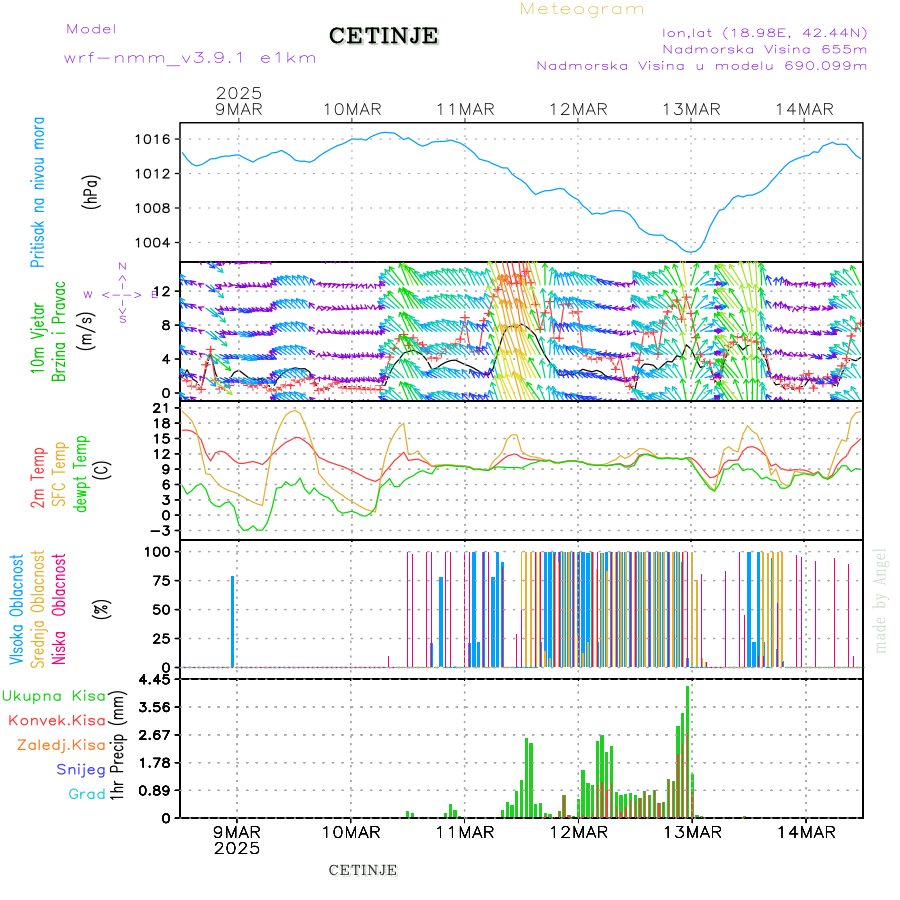Screen dimensions: 900x900
Task: Click the purple "Model" label
Action: pos(91,29)
